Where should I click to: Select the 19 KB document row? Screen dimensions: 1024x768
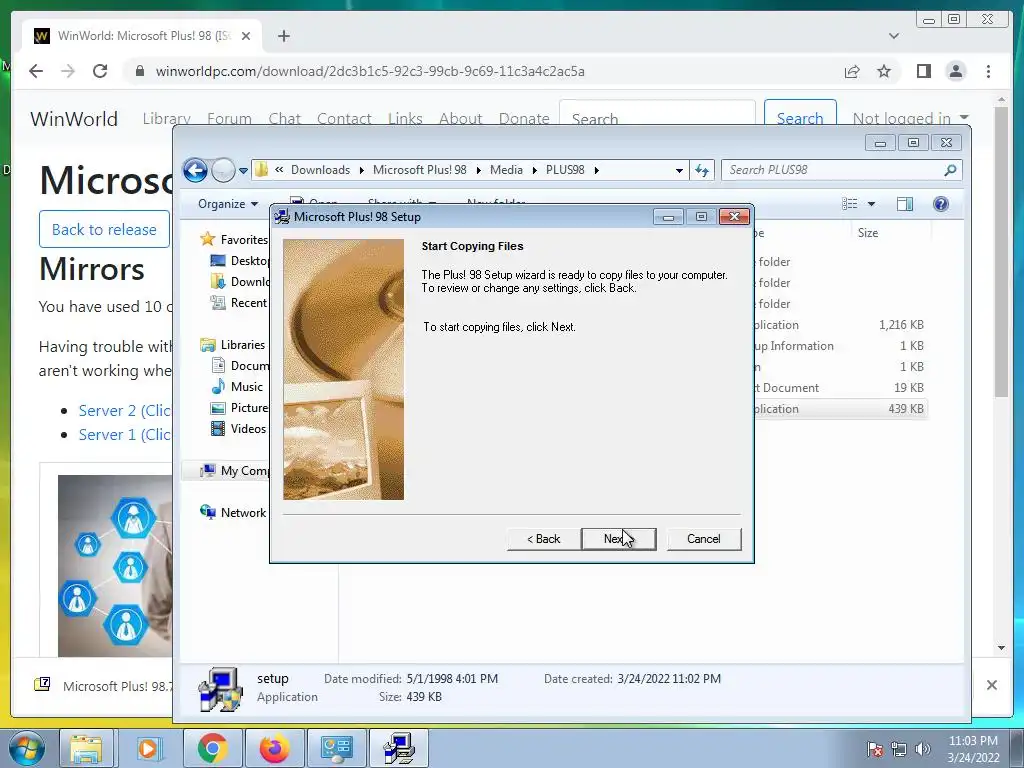[839, 387]
